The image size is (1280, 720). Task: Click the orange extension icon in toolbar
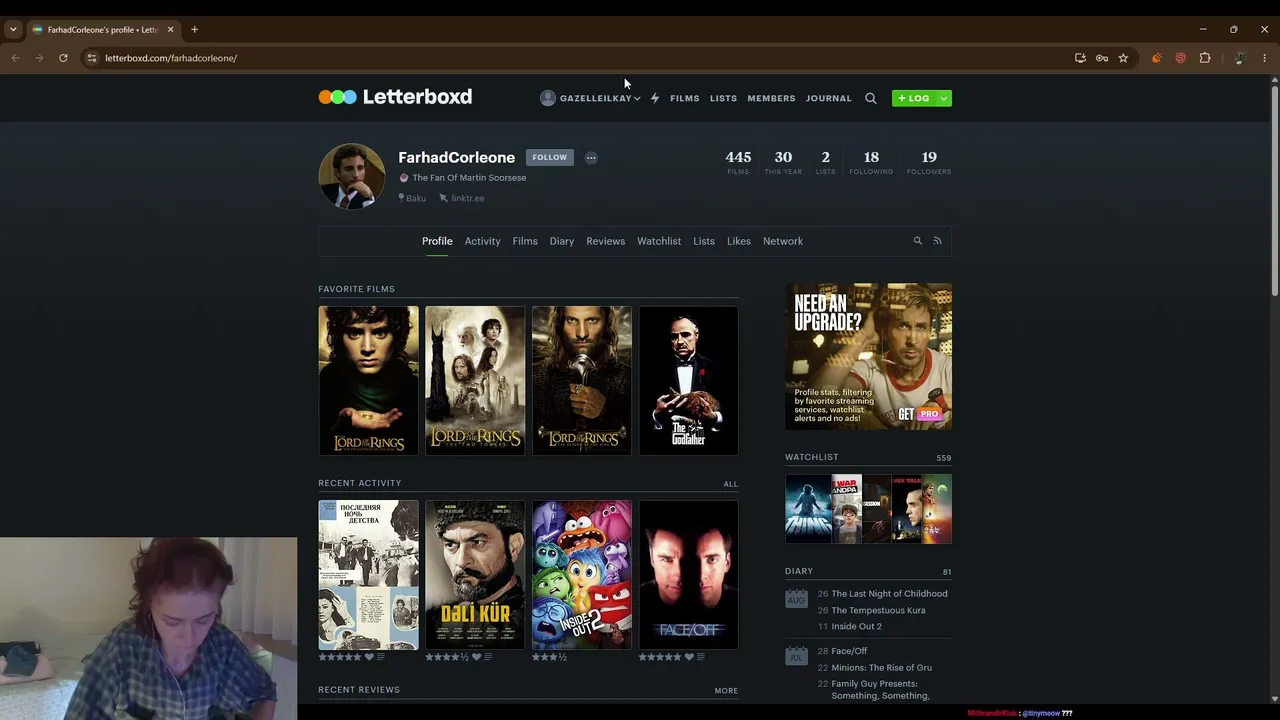point(1157,58)
